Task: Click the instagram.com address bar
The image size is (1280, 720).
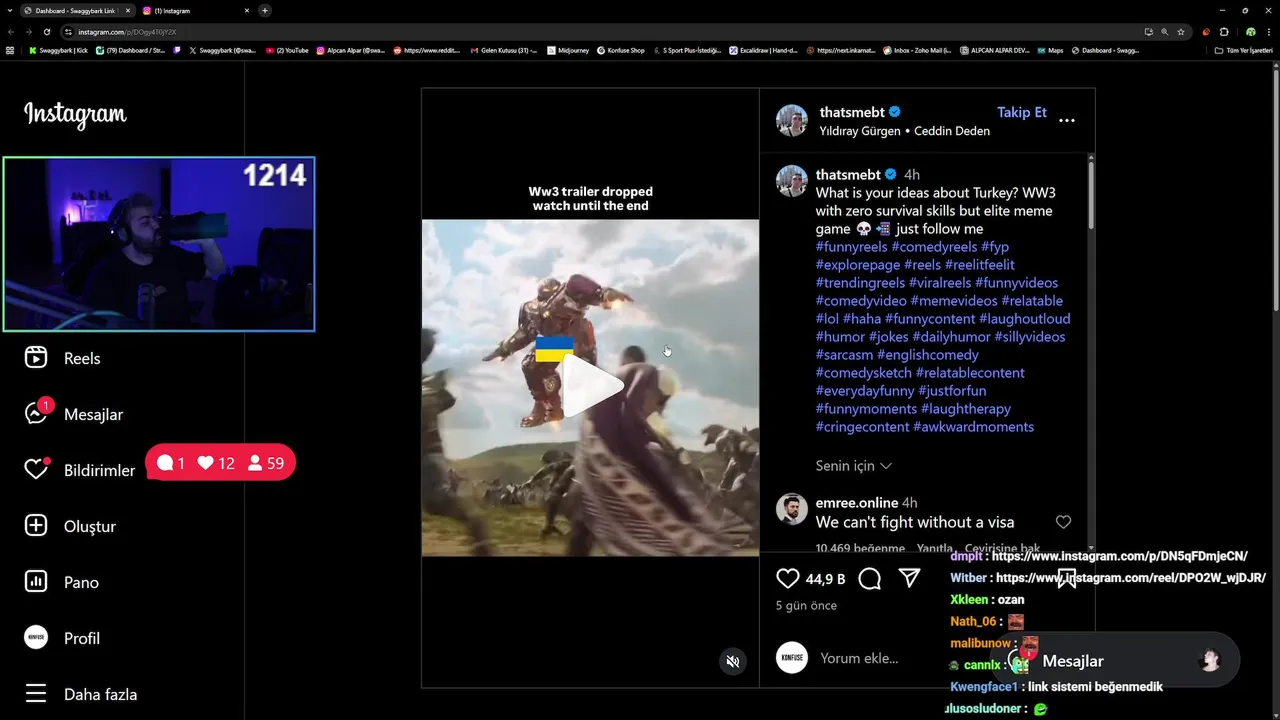Action: tap(600, 32)
